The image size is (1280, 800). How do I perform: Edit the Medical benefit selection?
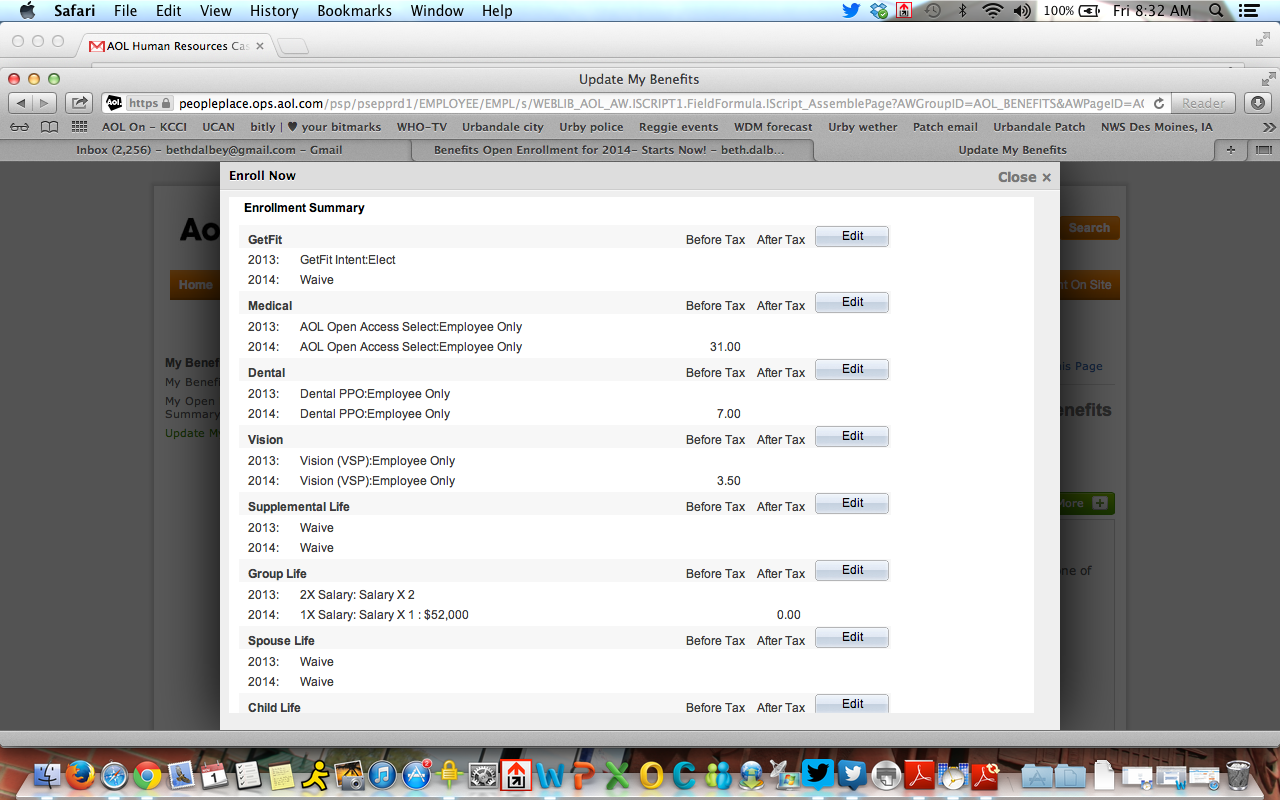click(x=852, y=302)
